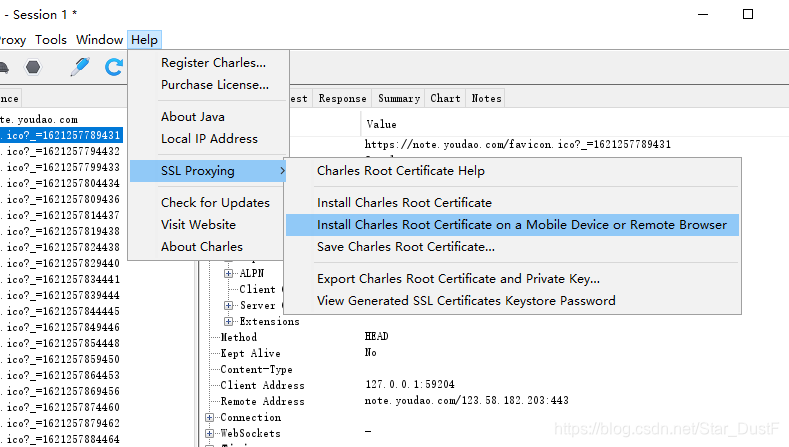
Task: Click the note.youdao.com/123.58.182.203:443 value
Action: click(x=466, y=401)
